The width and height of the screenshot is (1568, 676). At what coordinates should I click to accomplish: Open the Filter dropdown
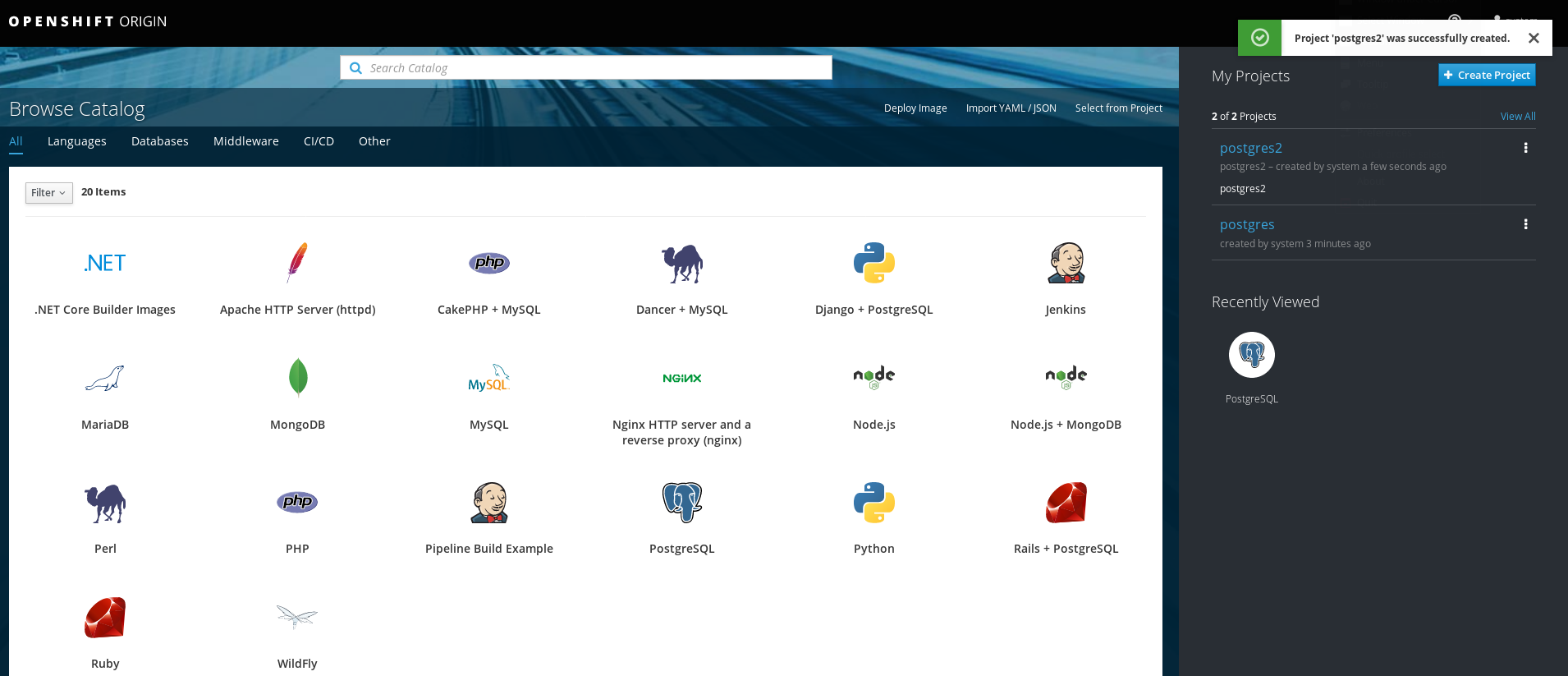pyautogui.click(x=48, y=192)
